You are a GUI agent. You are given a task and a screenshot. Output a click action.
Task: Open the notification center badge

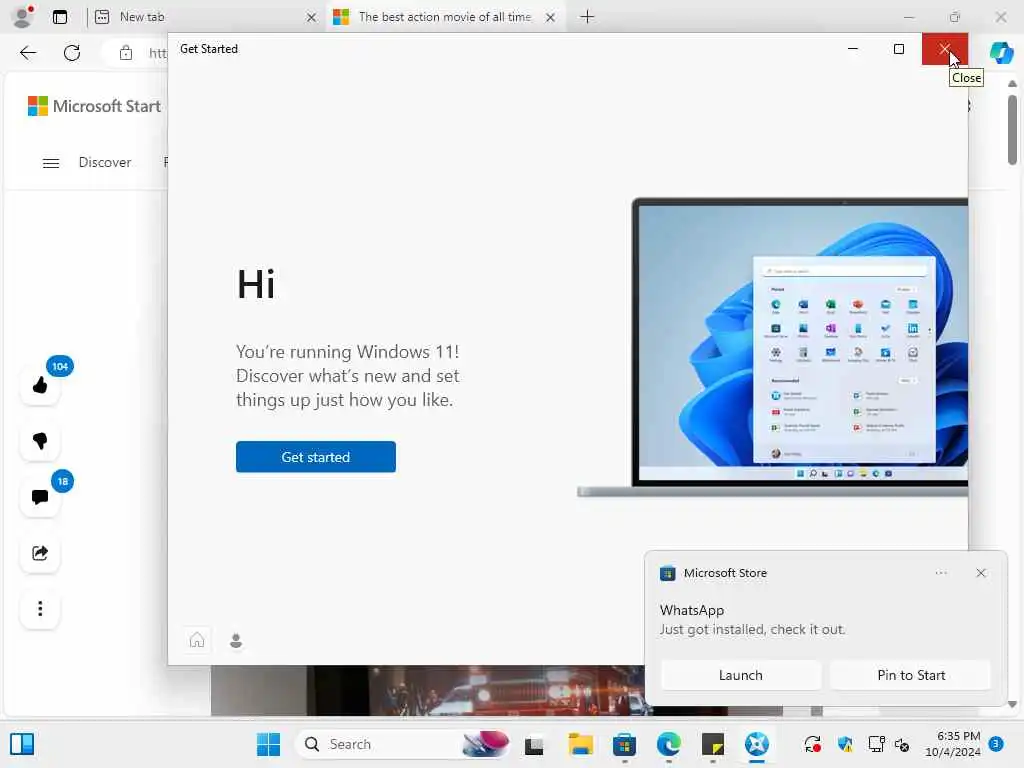tap(996, 743)
